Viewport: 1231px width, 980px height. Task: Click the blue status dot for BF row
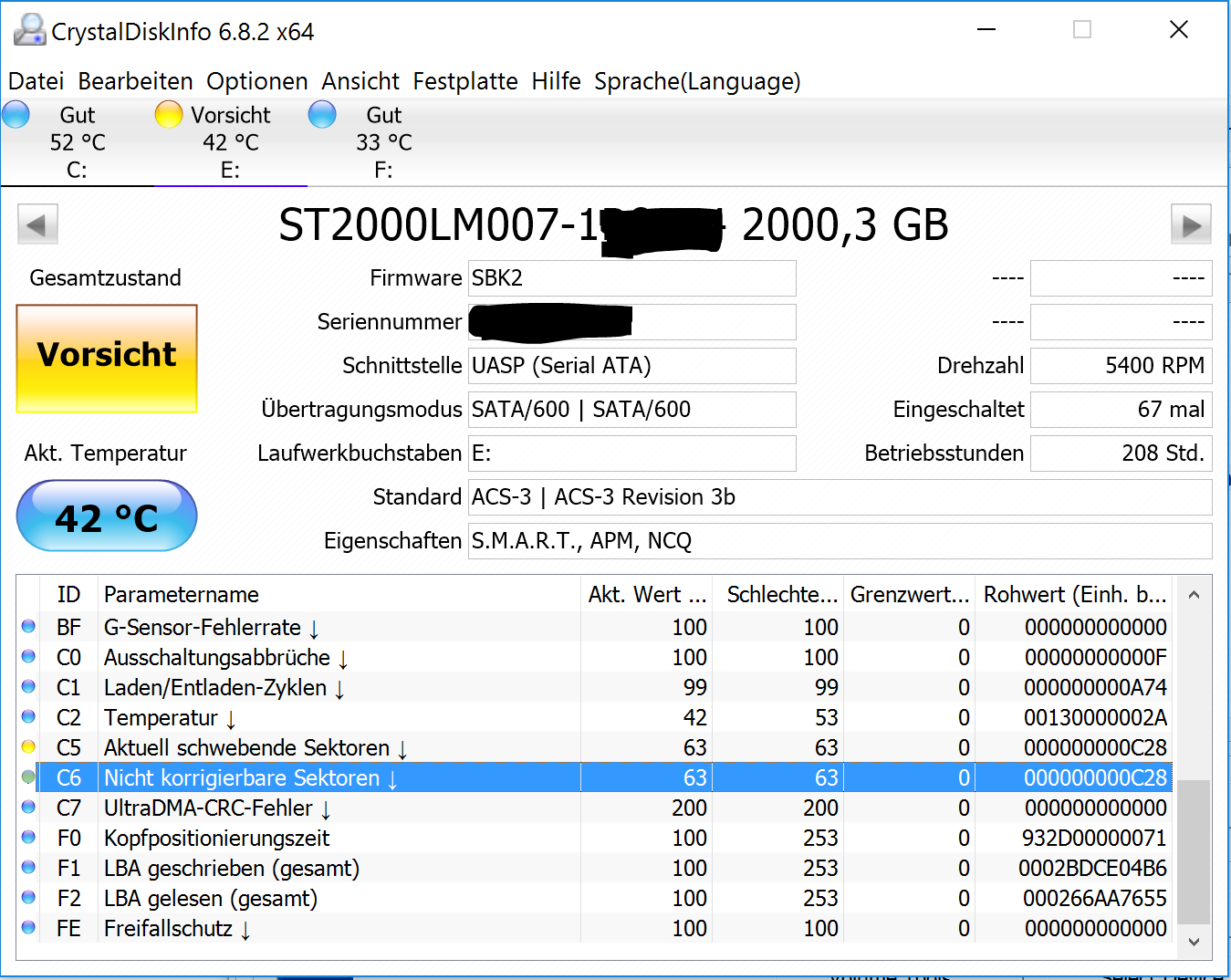point(28,627)
